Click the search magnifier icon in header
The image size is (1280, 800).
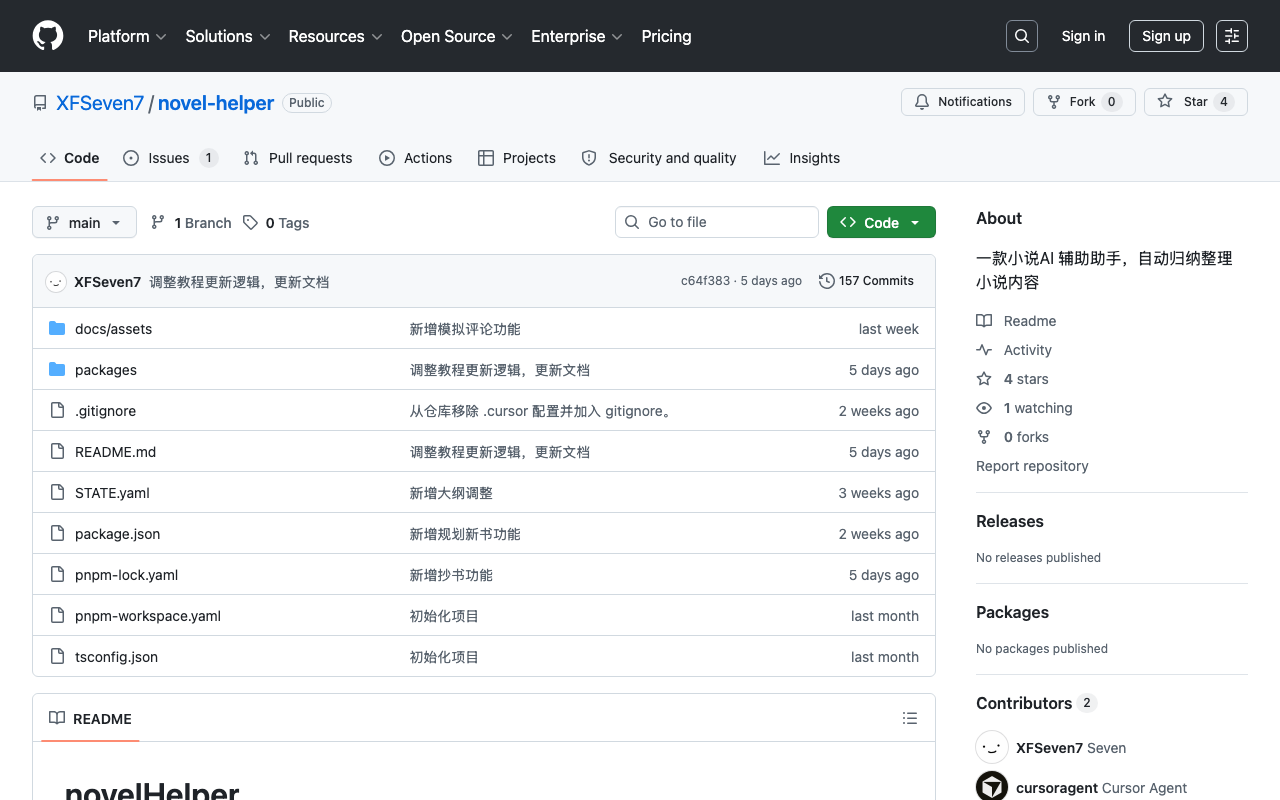(x=1022, y=36)
